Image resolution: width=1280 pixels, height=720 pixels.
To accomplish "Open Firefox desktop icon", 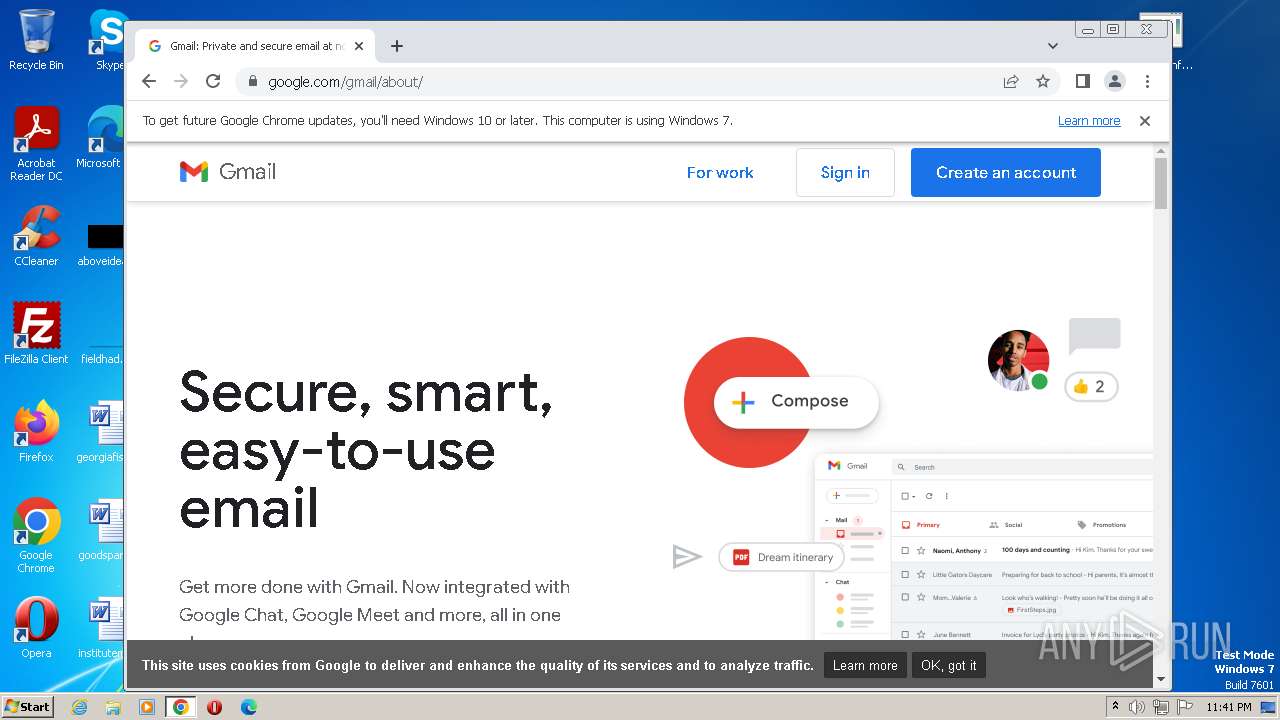I will point(36,432).
